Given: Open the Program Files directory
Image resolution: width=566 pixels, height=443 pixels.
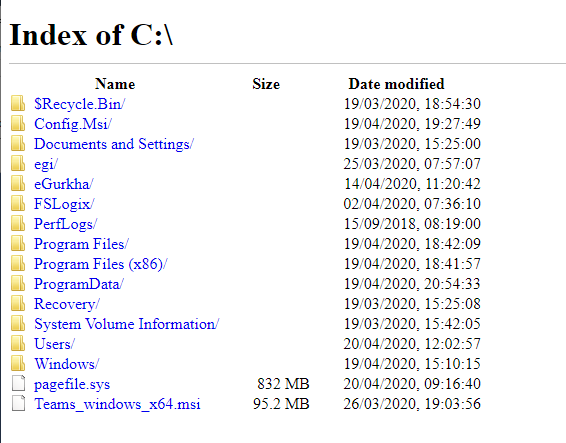Looking at the screenshot, I should click(81, 244).
